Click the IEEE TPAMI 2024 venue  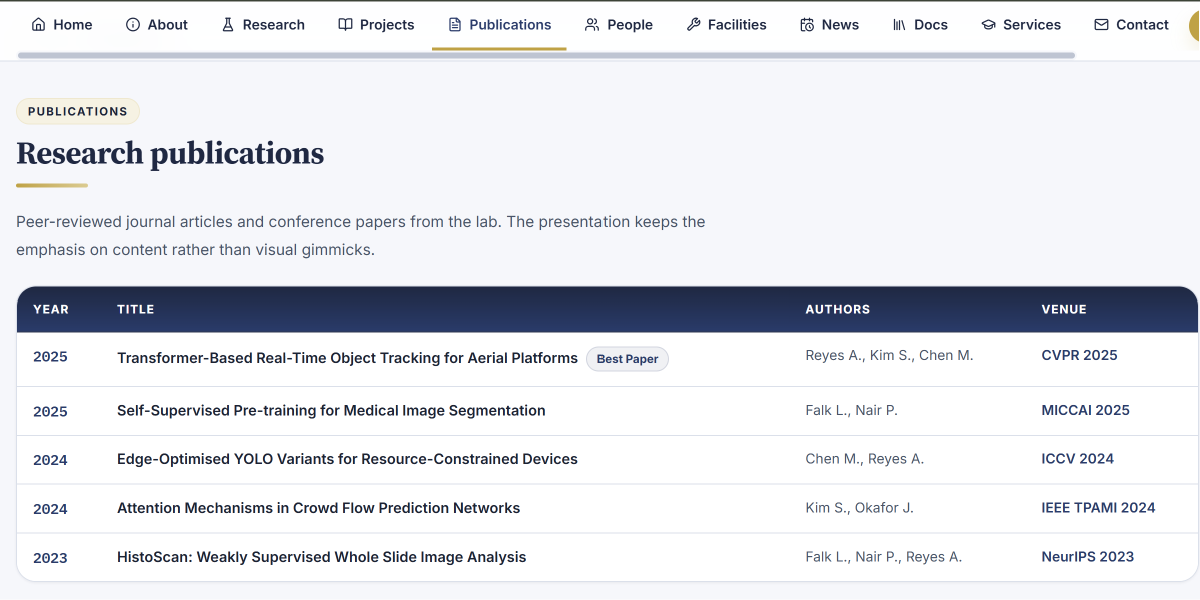coord(1098,508)
